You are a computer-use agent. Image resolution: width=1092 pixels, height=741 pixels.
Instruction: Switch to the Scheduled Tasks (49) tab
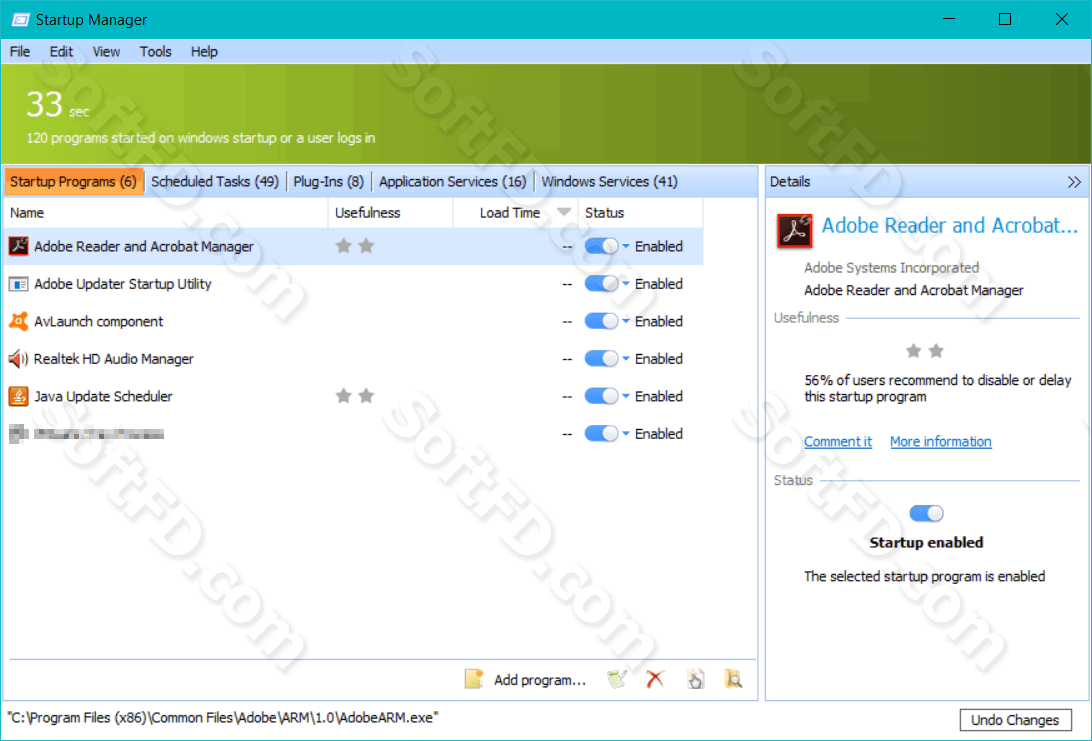(x=214, y=182)
